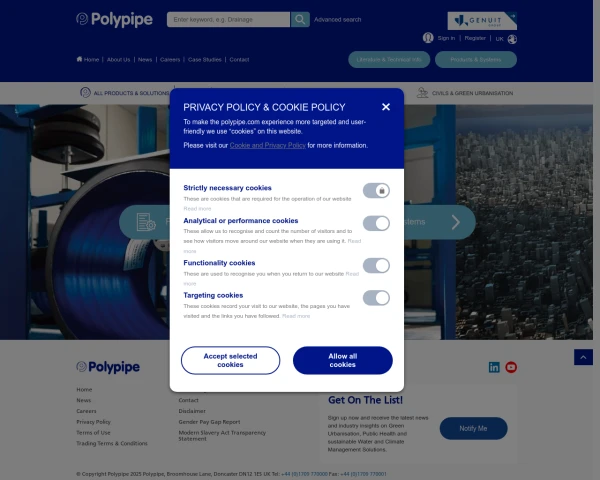Enable Analytical or performance cookies toggle
The image size is (600, 480).
pos(376,223)
